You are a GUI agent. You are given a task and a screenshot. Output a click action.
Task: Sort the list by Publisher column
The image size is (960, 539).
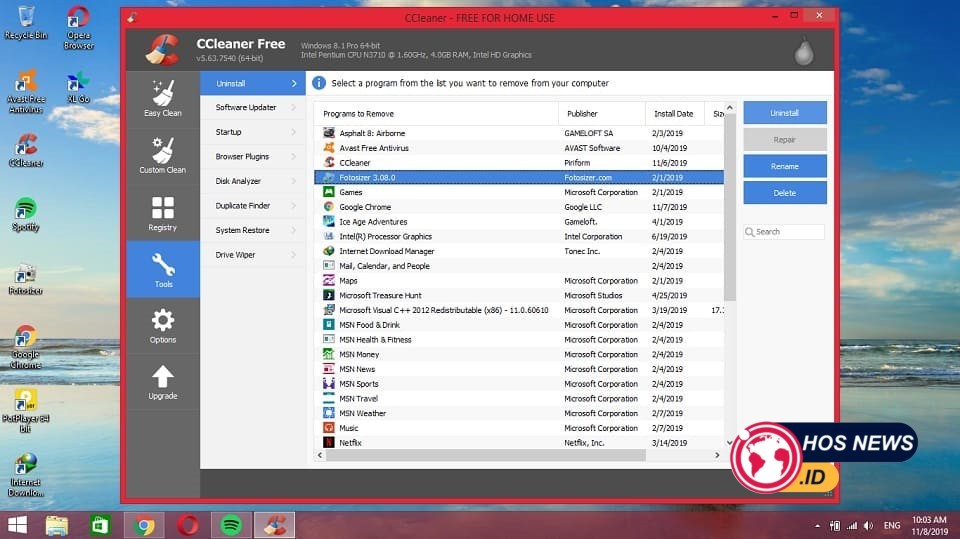(583, 114)
